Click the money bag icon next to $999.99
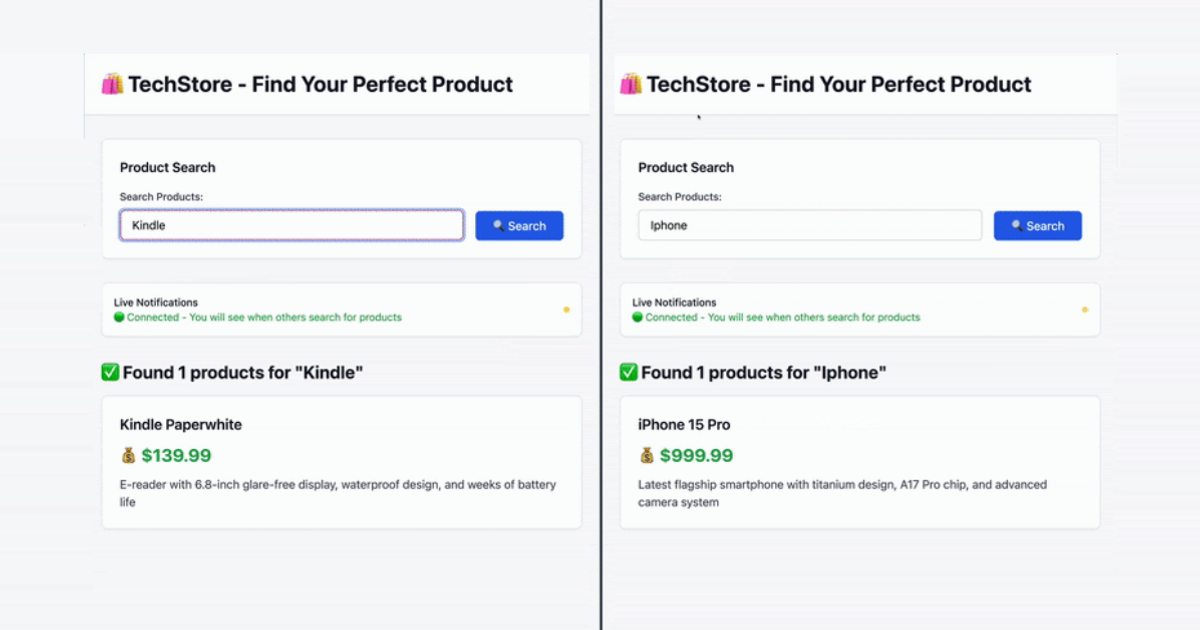The height and width of the screenshot is (630, 1200). click(645, 455)
